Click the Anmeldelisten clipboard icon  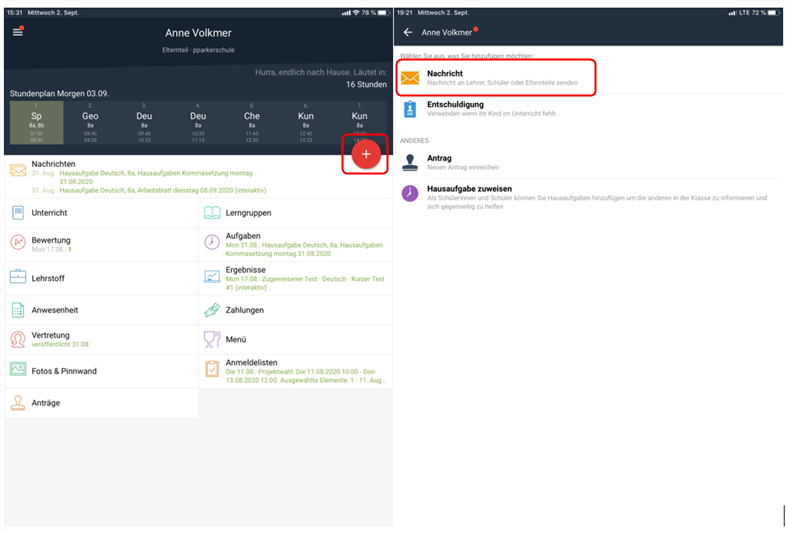click(212, 369)
